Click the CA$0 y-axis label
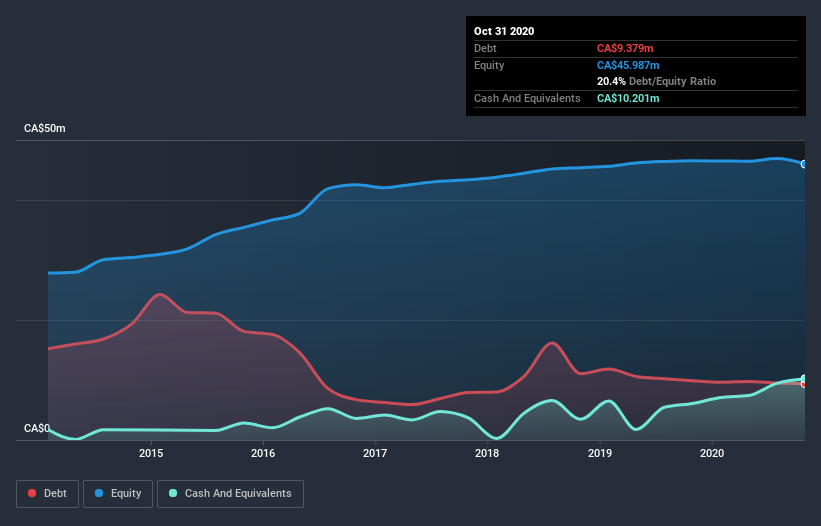 [37, 428]
